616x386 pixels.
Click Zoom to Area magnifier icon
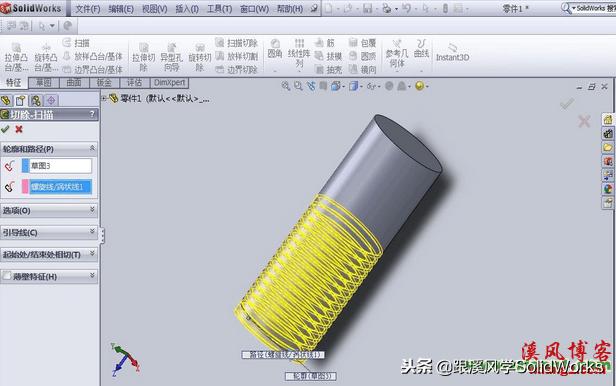tap(298, 86)
